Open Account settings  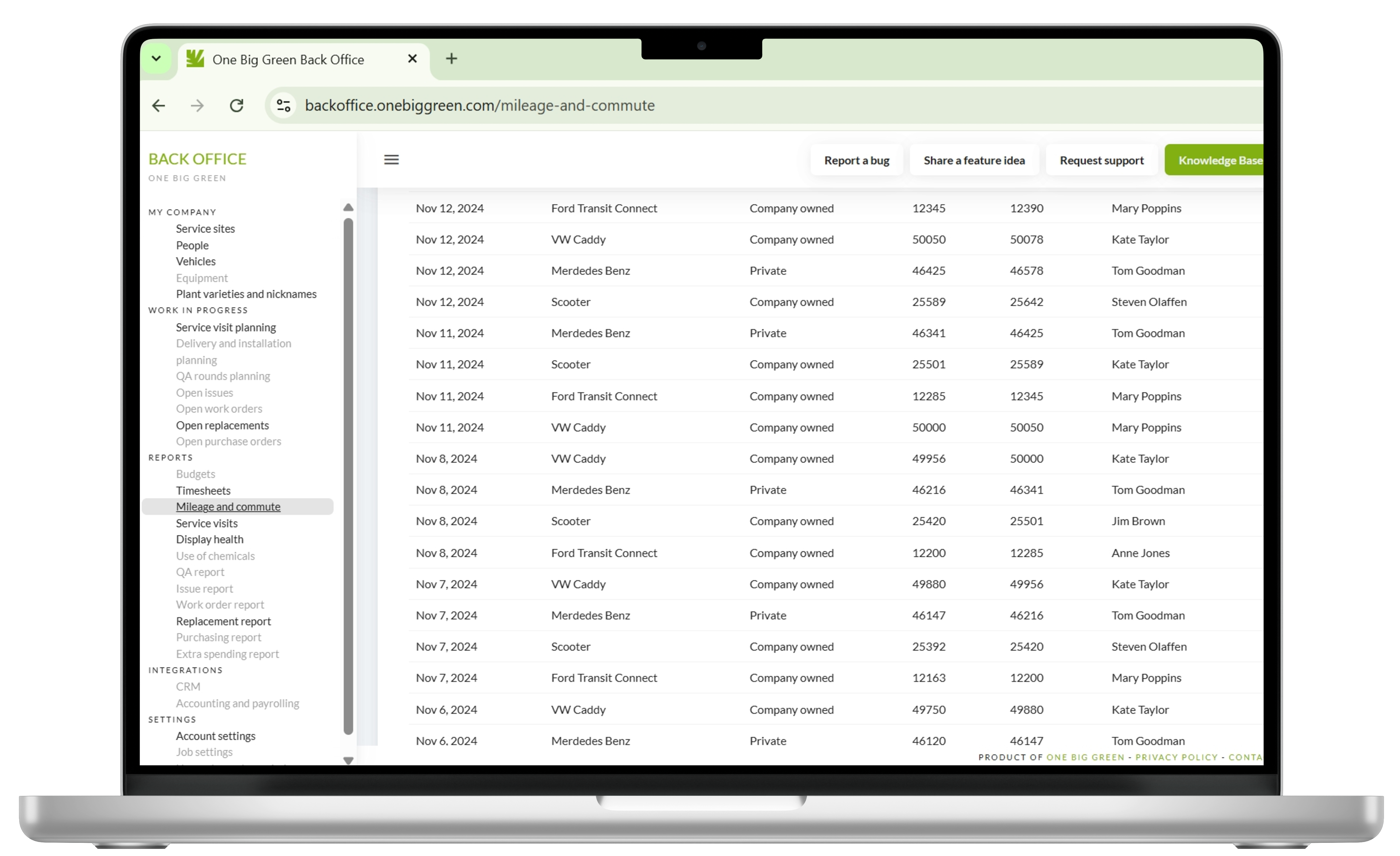coord(215,736)
